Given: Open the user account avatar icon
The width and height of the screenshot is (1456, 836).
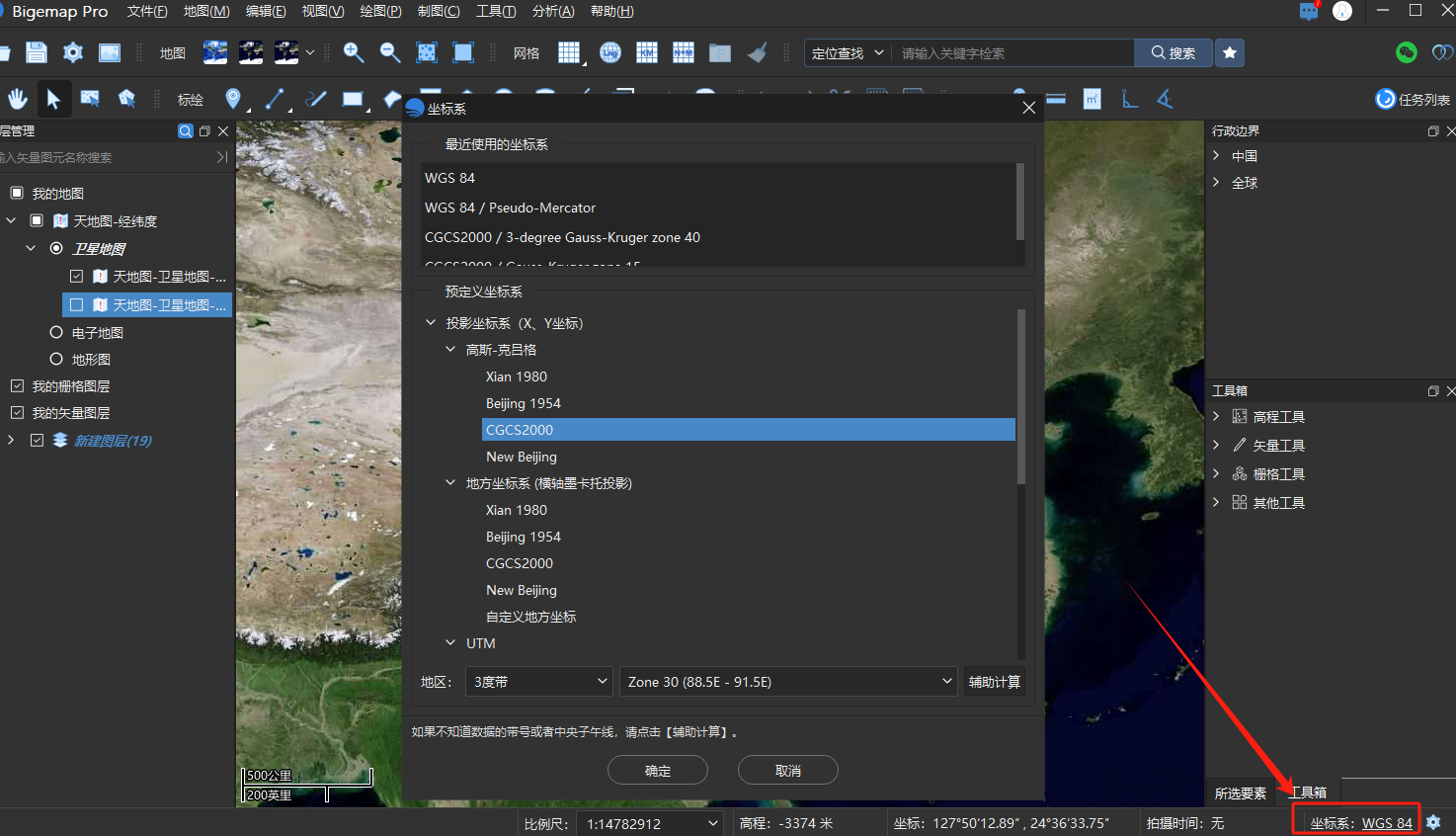Looking at the screenshot, I should [1342, 11].
